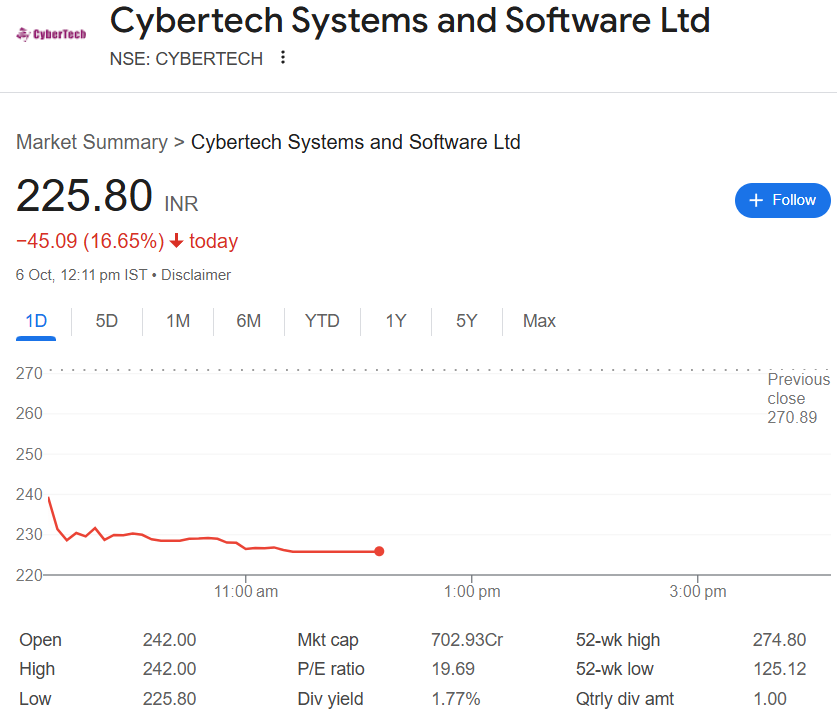Select the 1D time range tab
Image resolution: width=837 pixels, height=715 pixels.
[36, 321]
